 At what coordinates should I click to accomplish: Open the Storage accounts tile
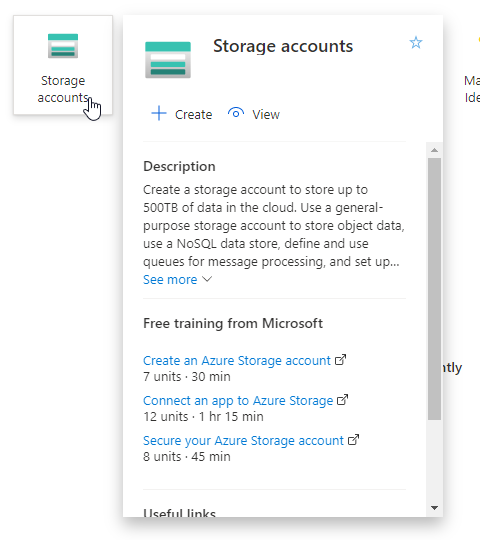click(x=63, y=65)
